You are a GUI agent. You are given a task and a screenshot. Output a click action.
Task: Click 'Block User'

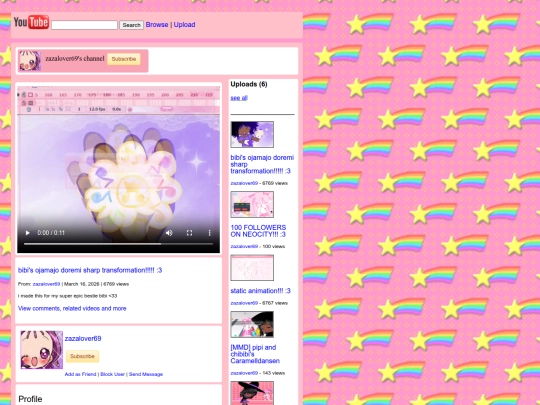[112, 374]
